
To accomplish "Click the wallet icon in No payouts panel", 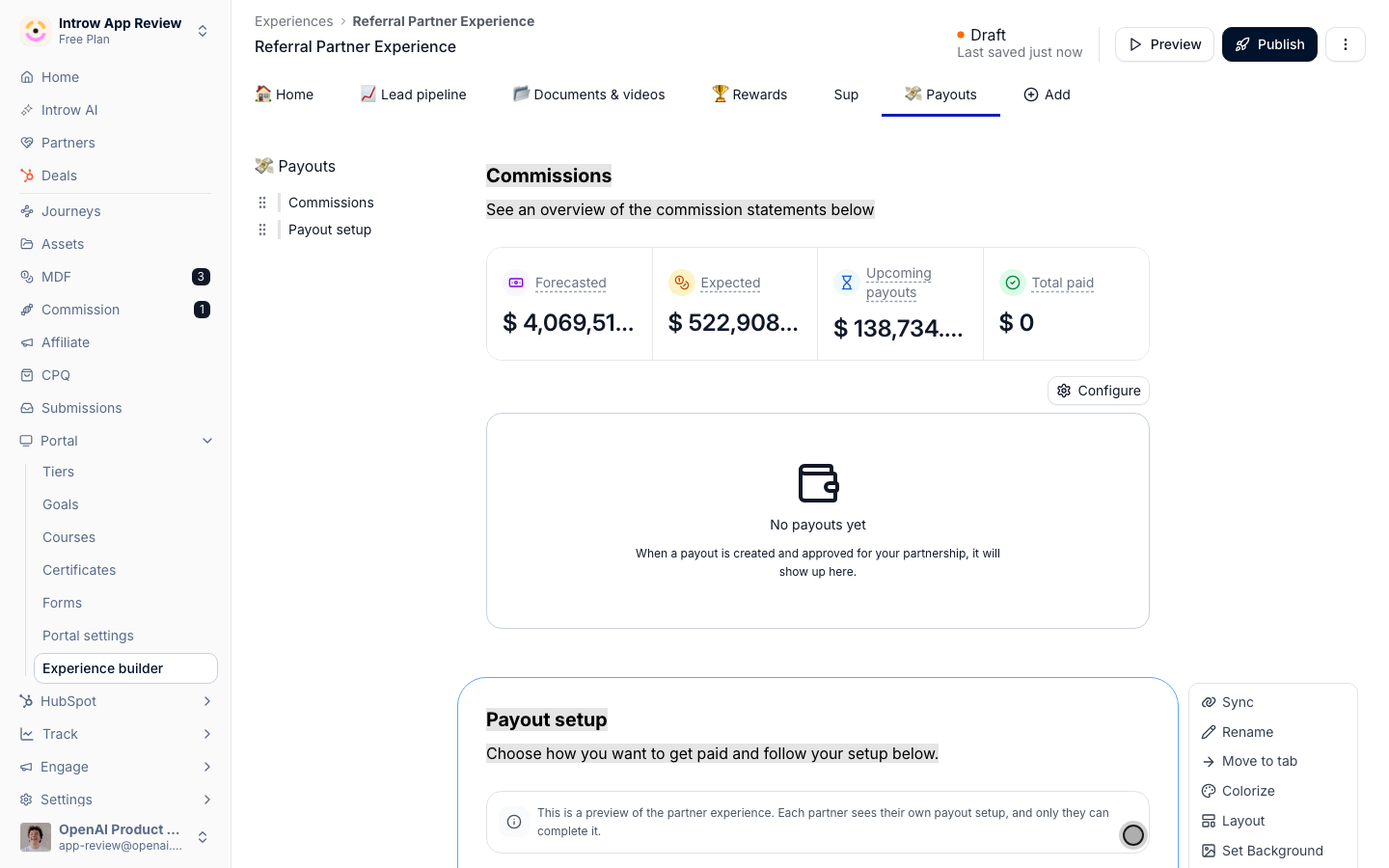I will click(x=818, y=483).
